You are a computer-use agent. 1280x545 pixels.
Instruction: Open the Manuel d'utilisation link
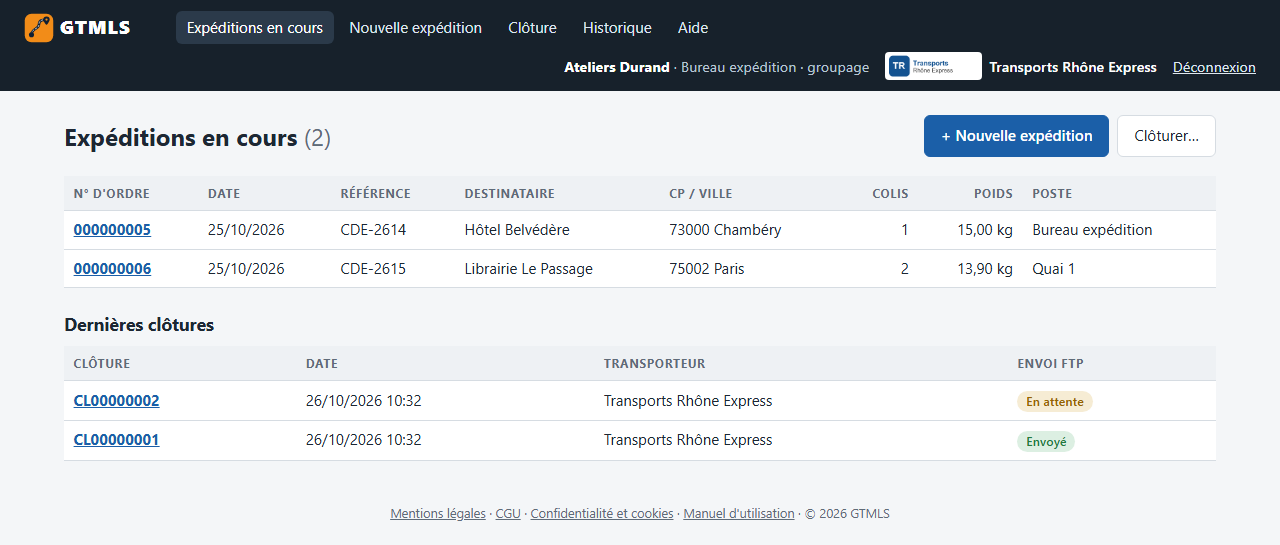(739, 514)
